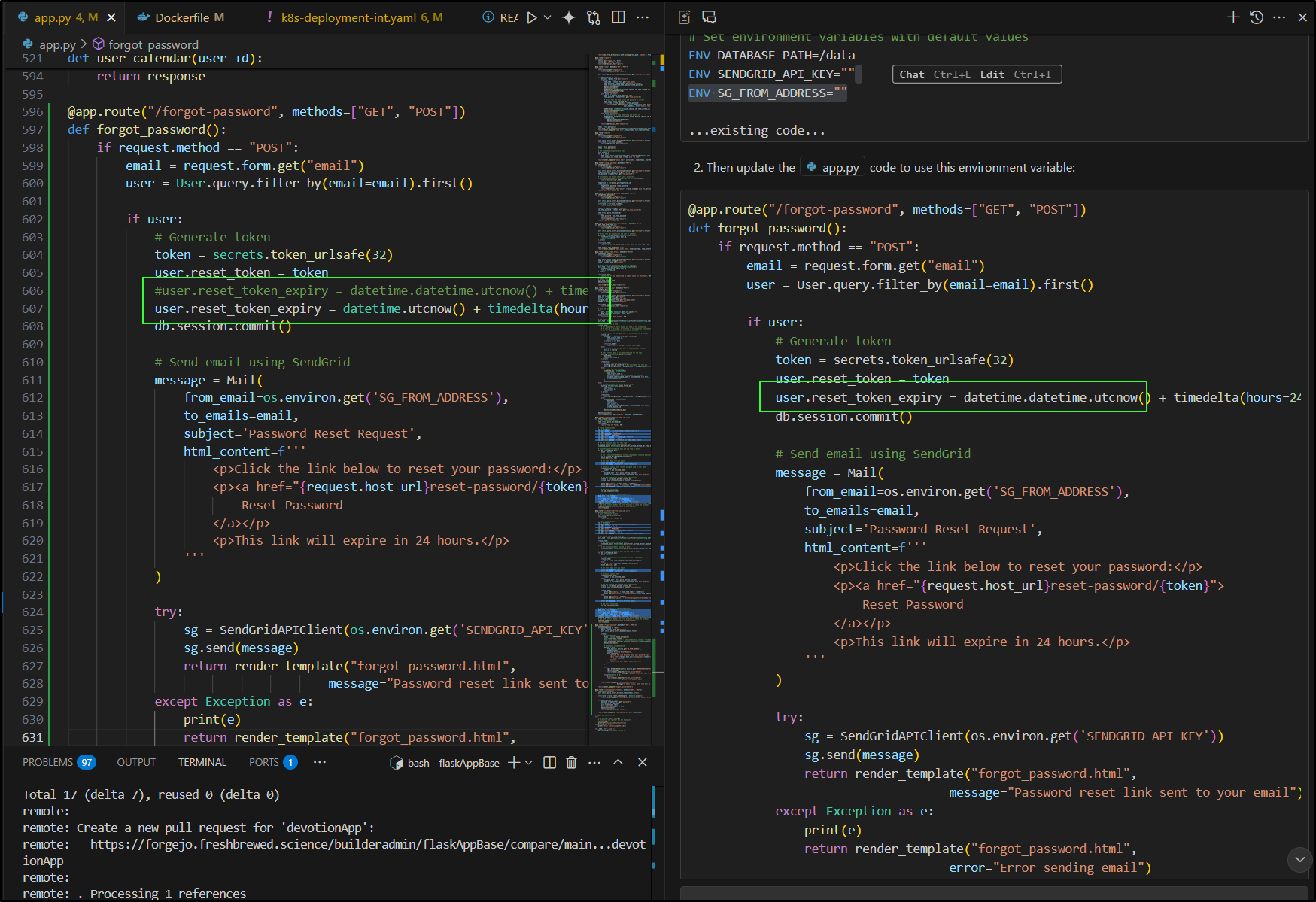Open the run options dropdown arrow
Image resolution: width=1316 pixels, height=902 pixels.
(x=547, y=17)
